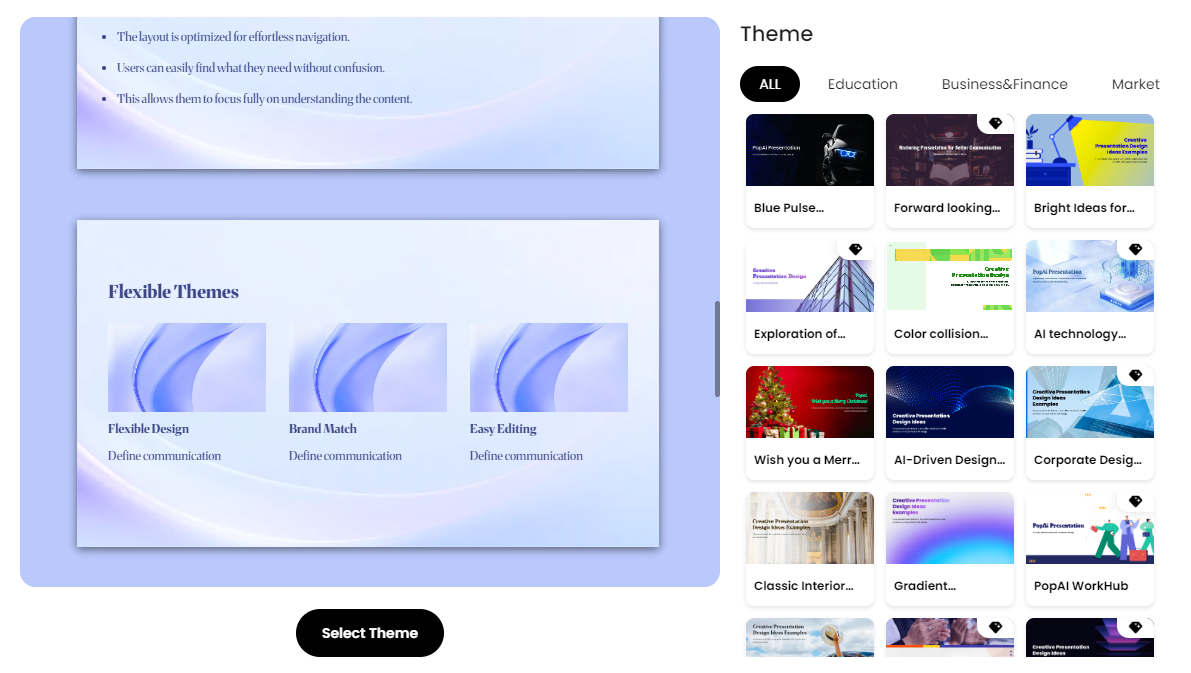Switch to the Market theme category

click(1136, 84)
